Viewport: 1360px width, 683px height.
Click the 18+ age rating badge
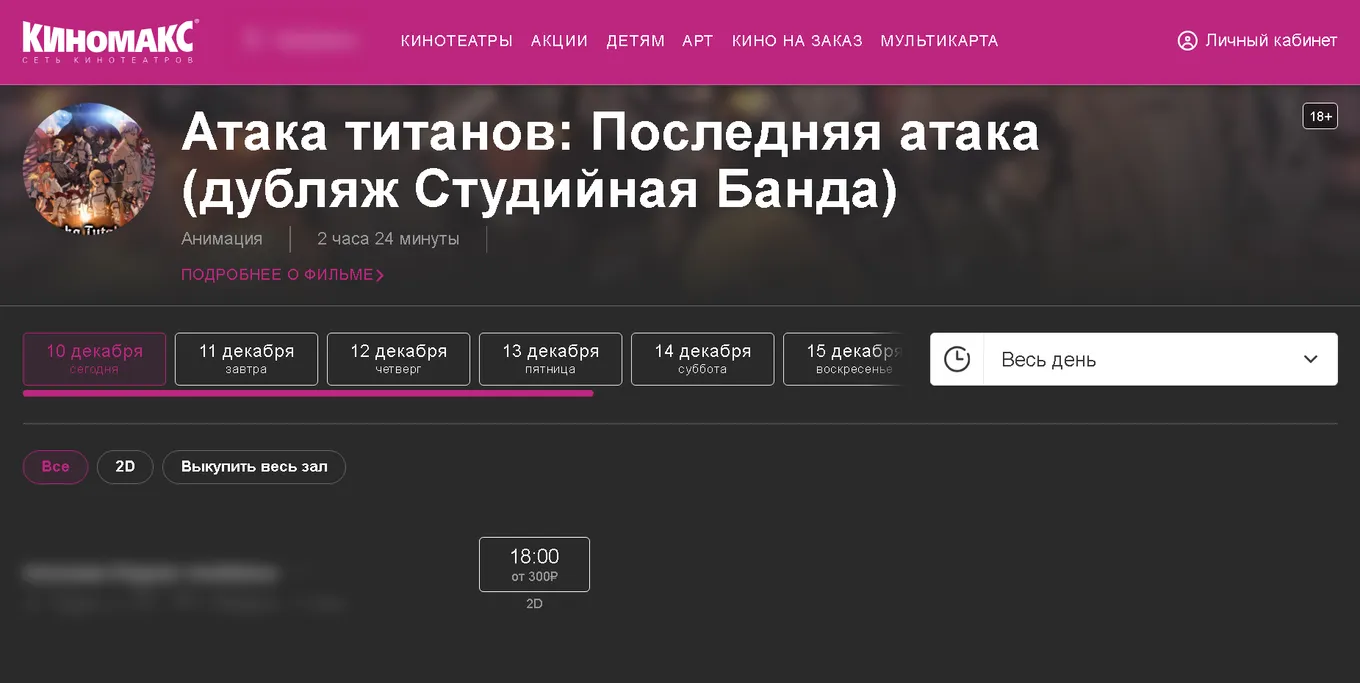coord(1320,116)
